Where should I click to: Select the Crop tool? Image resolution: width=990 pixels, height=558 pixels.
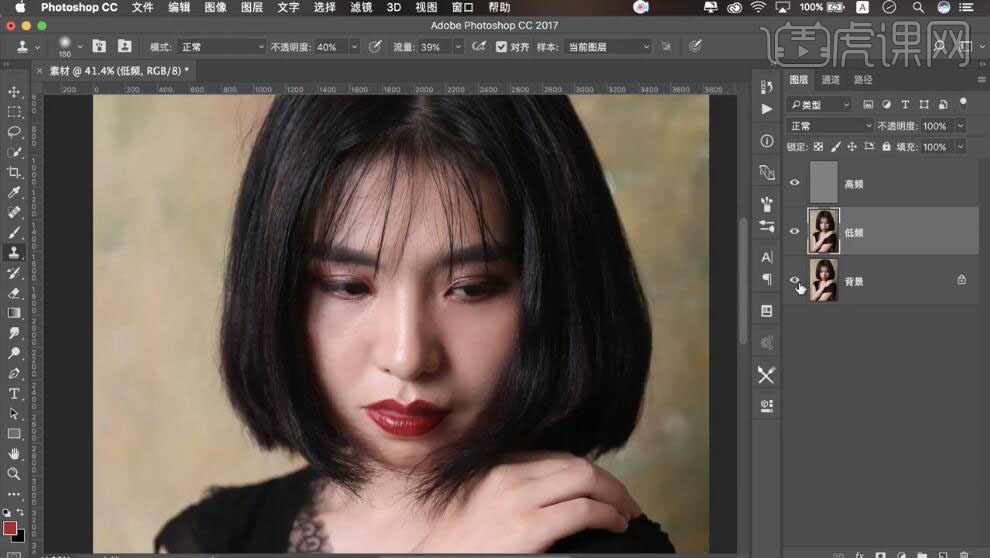[14, 172]
